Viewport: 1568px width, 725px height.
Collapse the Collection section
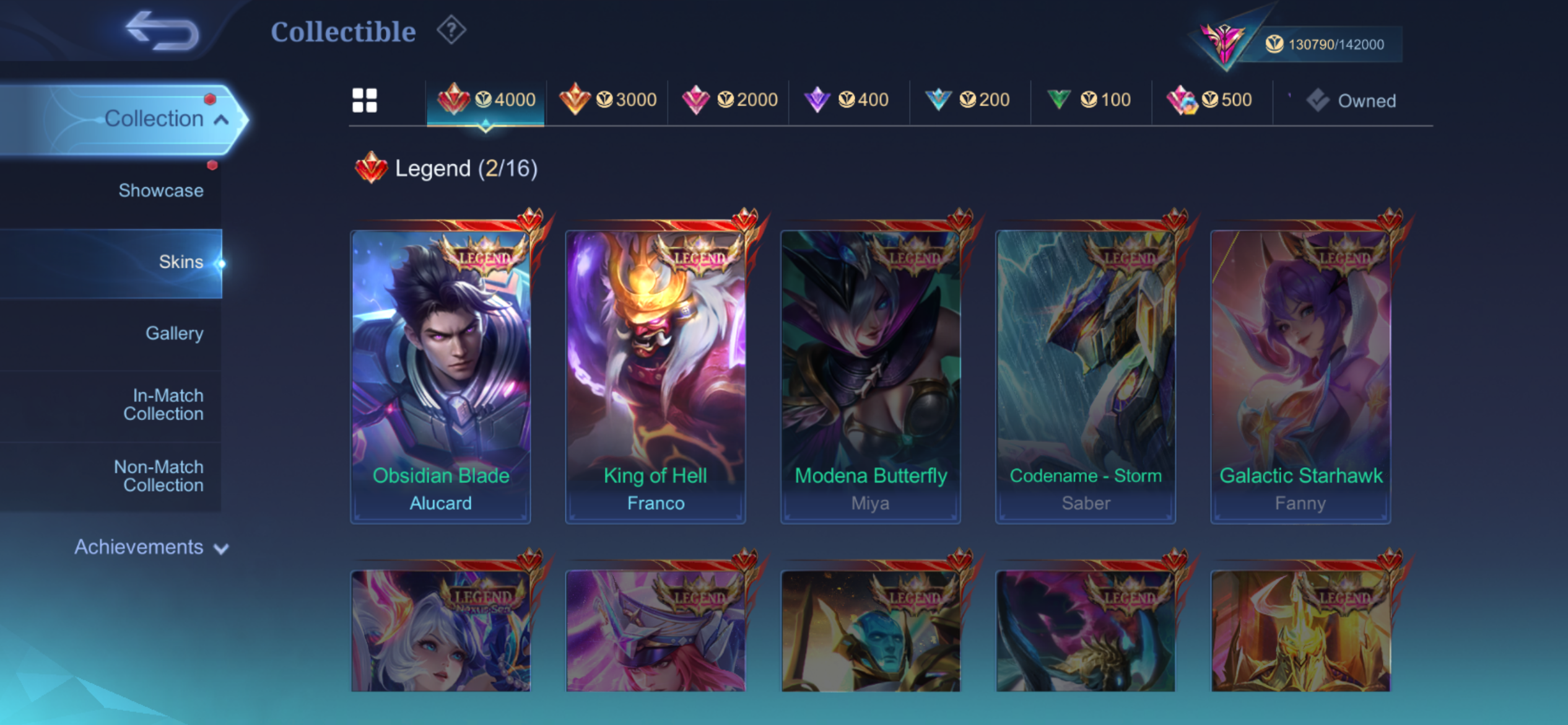pos(124,119)
